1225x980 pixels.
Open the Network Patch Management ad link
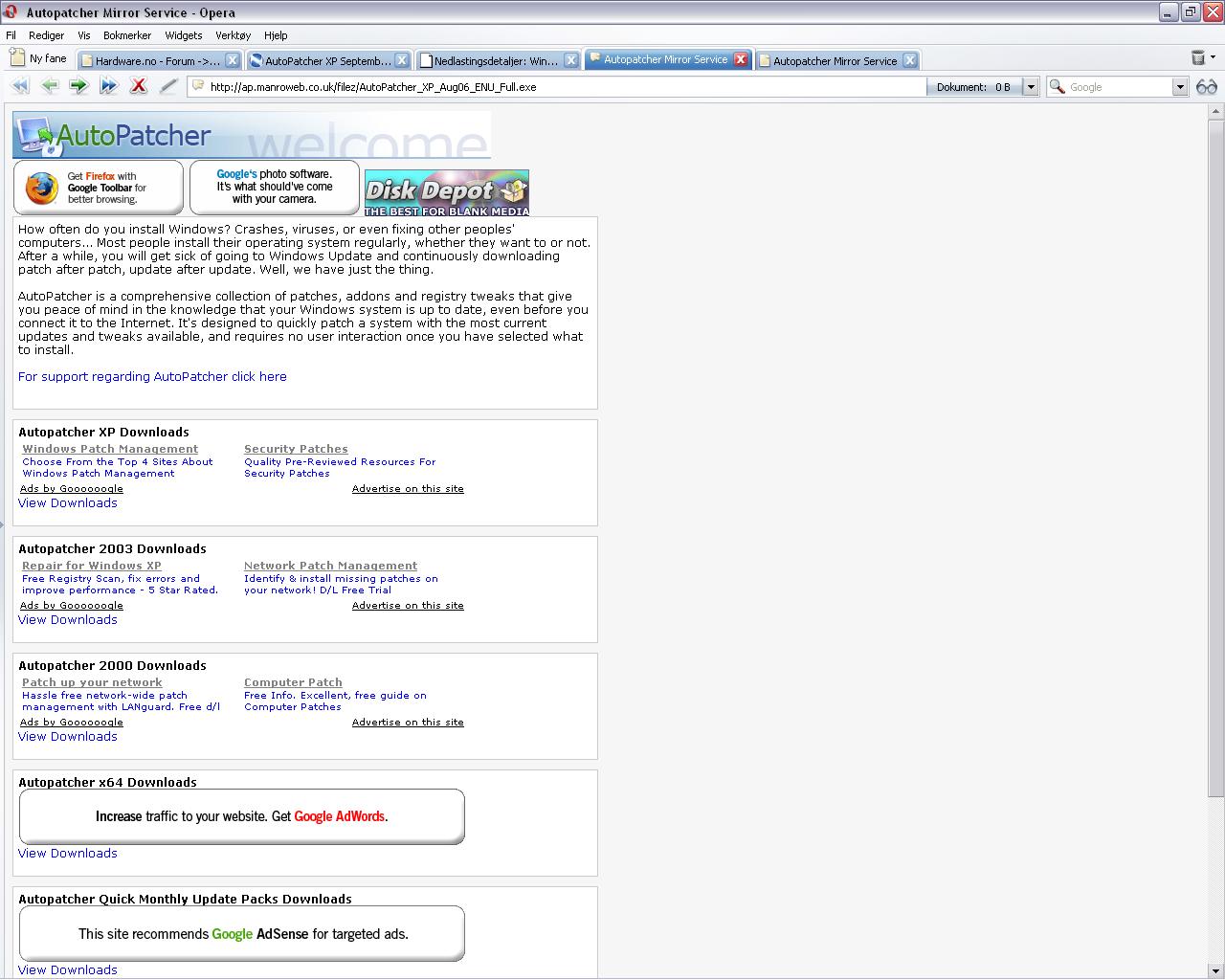coord(330,566)
